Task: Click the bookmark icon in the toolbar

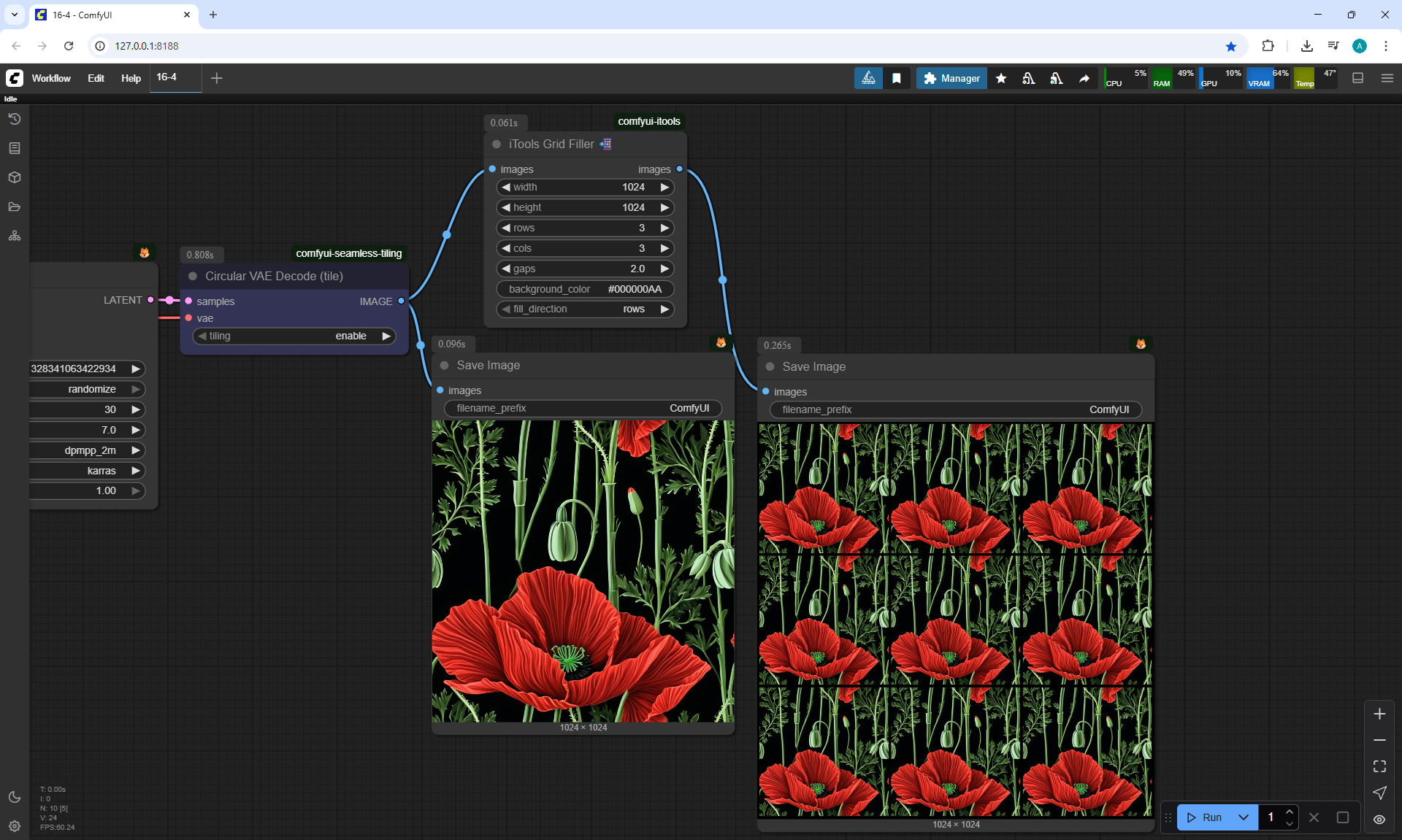Action: tap(897, 78)
